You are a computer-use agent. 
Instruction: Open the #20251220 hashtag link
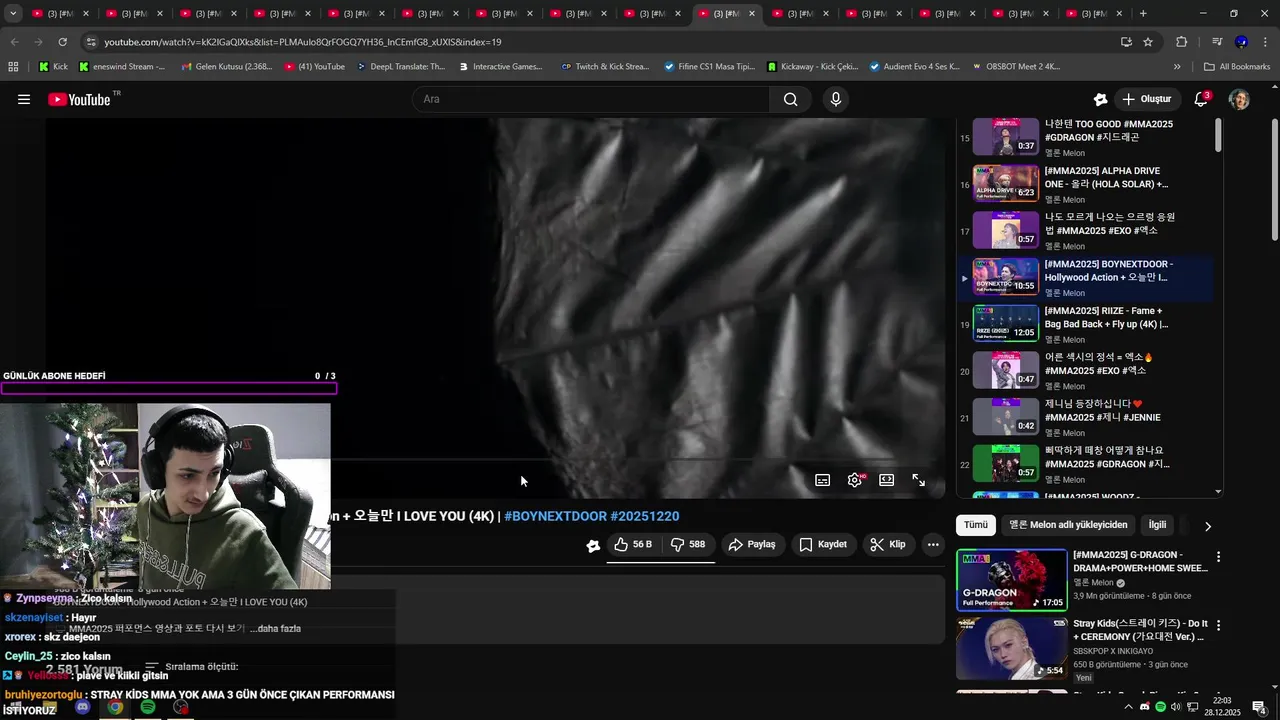coord(645,516)
